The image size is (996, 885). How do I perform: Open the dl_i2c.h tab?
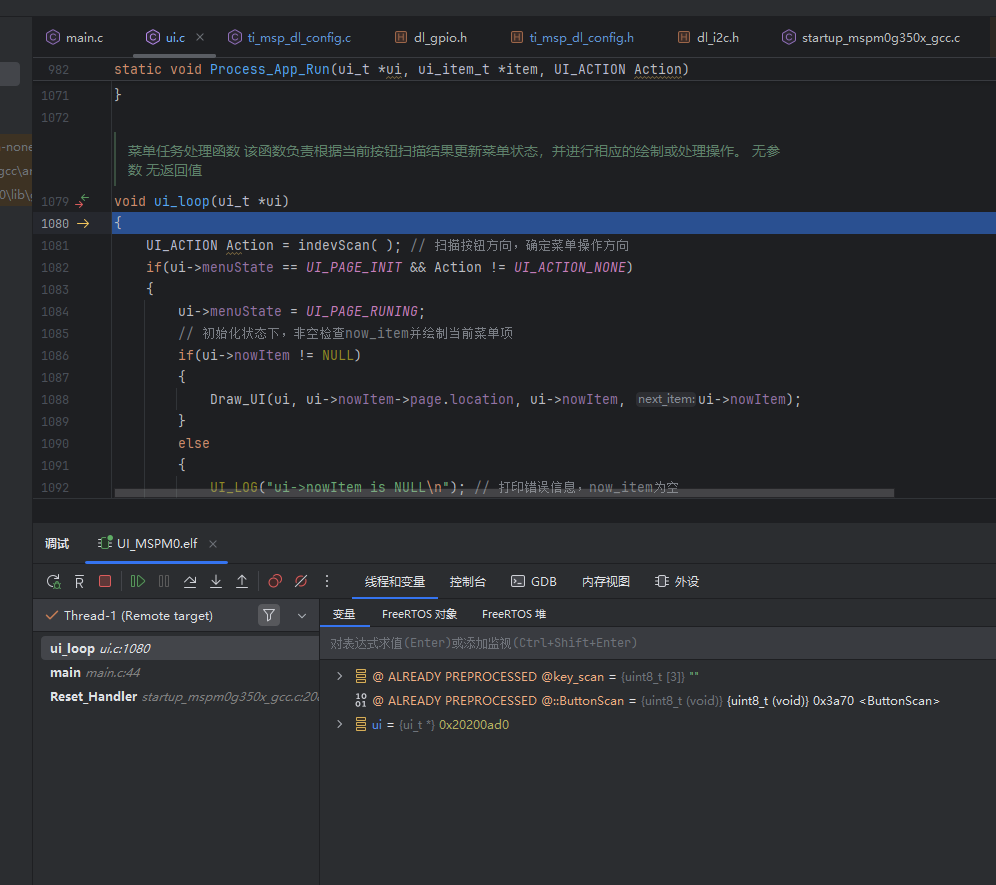tap(708, 37)
